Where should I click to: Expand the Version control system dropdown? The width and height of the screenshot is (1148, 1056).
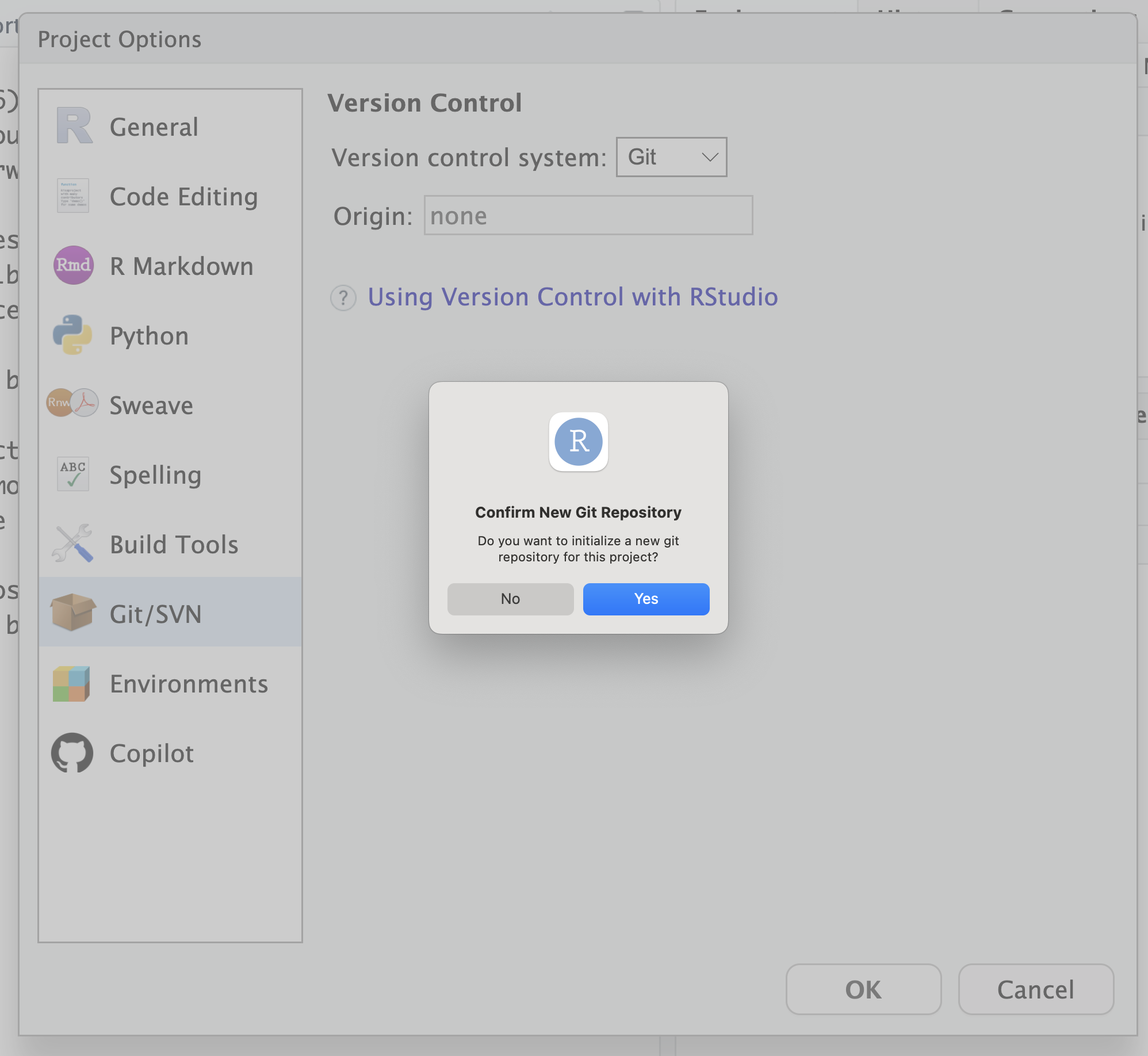pos(671,157)
